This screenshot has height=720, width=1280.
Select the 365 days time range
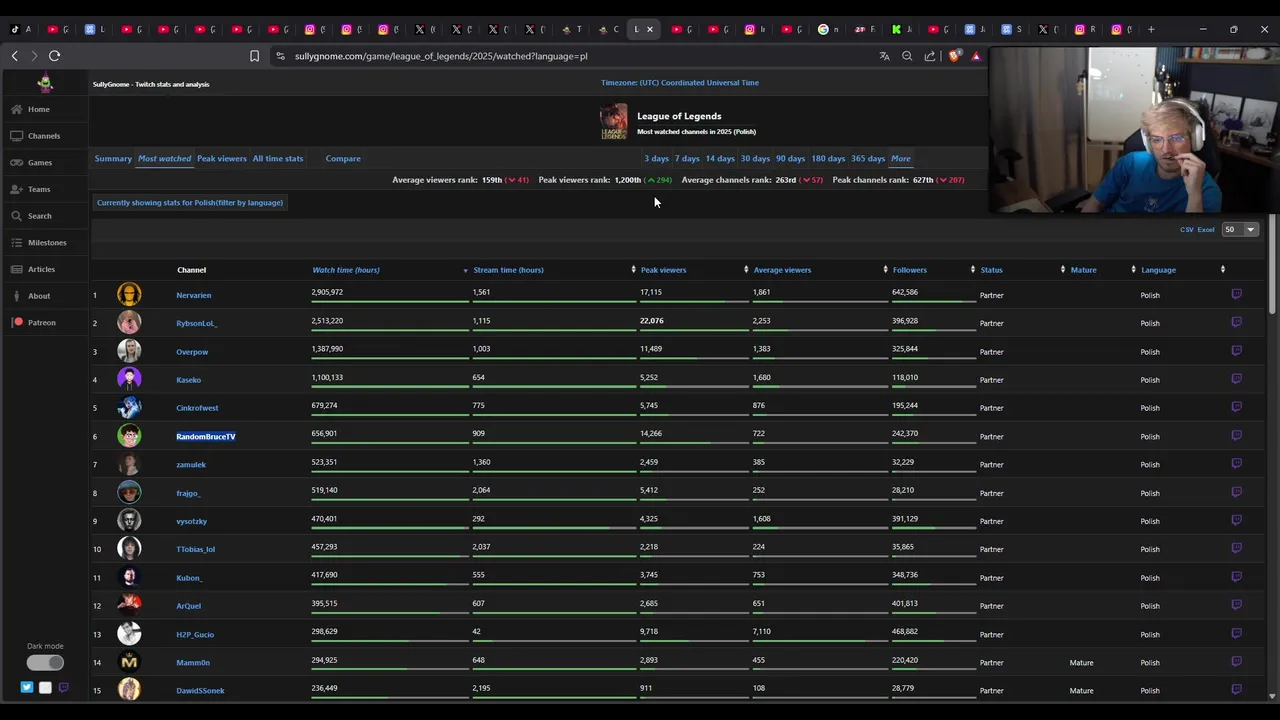tap(868, 158)
